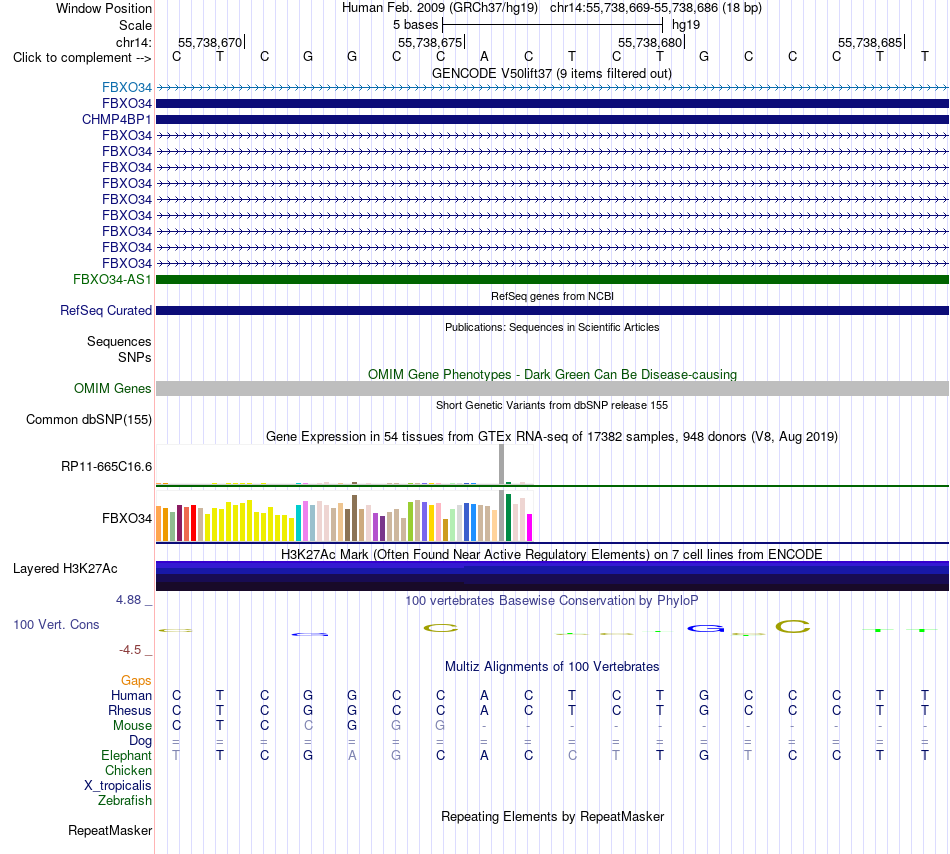The width and height of the screenshot is (950, 854).
Task: Open the GTEx Gene Expression in 54 tissues title
Action: coord(552,437)
